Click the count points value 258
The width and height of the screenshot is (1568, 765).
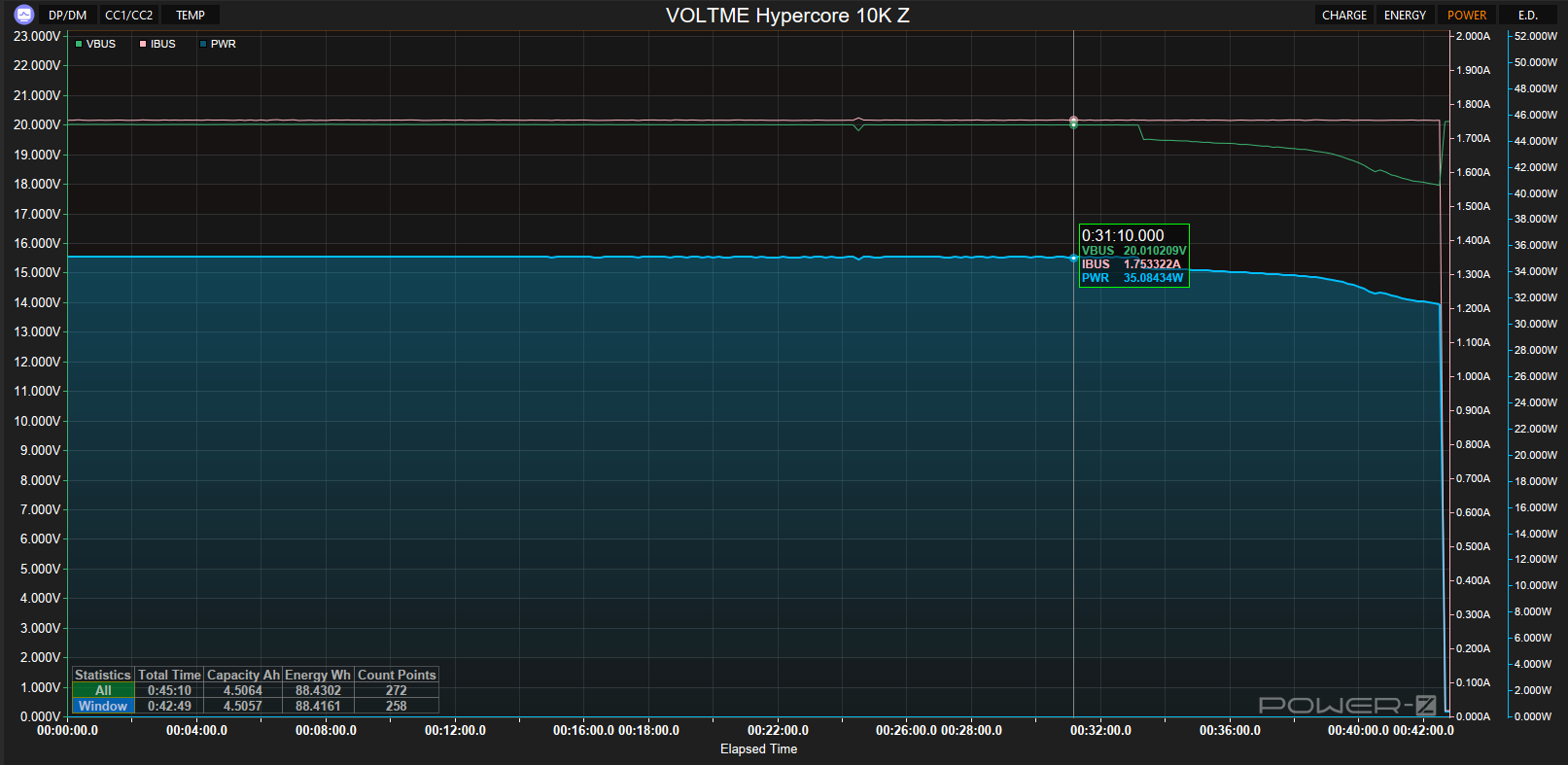[397, 706]
